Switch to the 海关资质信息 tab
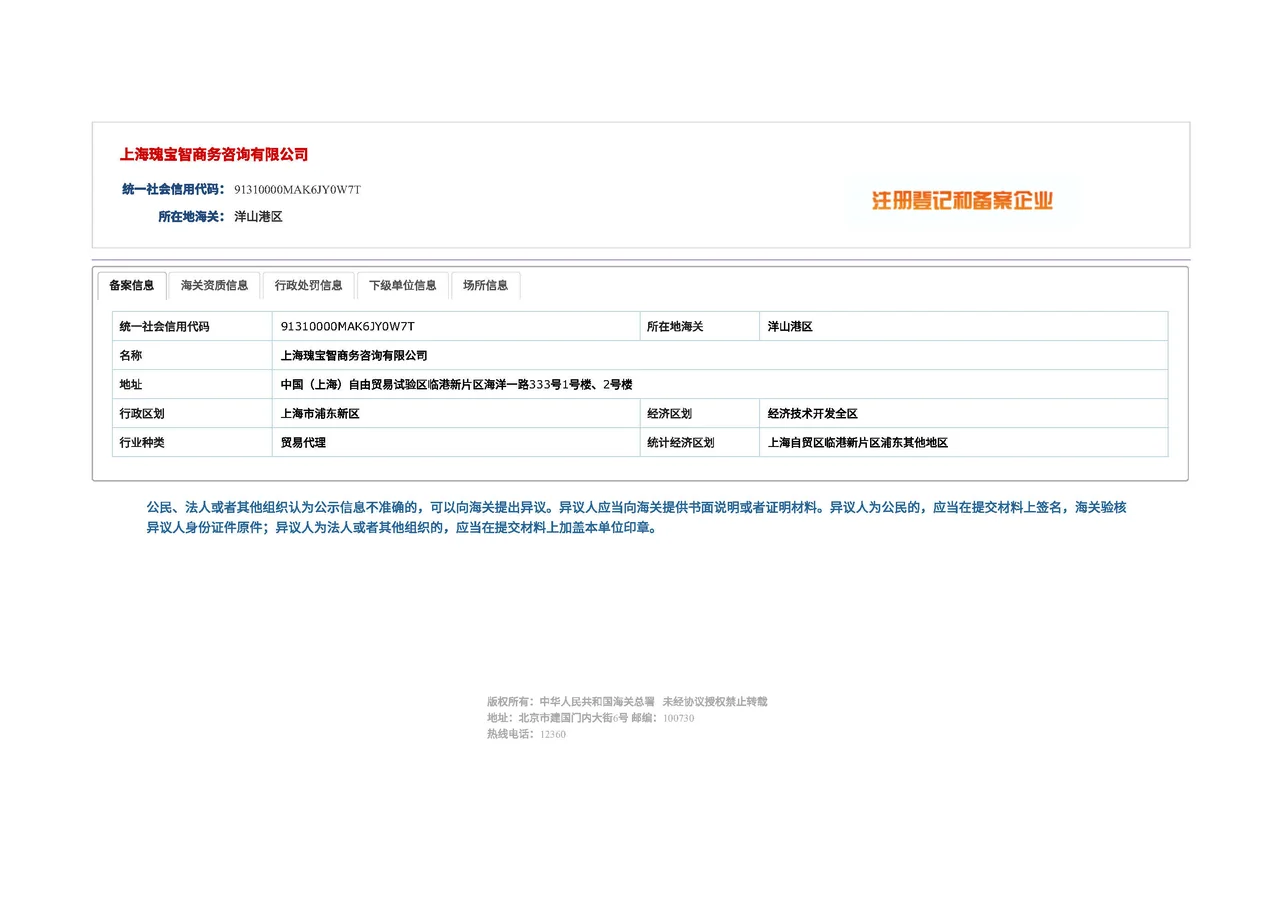Screen dimensions: 1280x905 214,286
